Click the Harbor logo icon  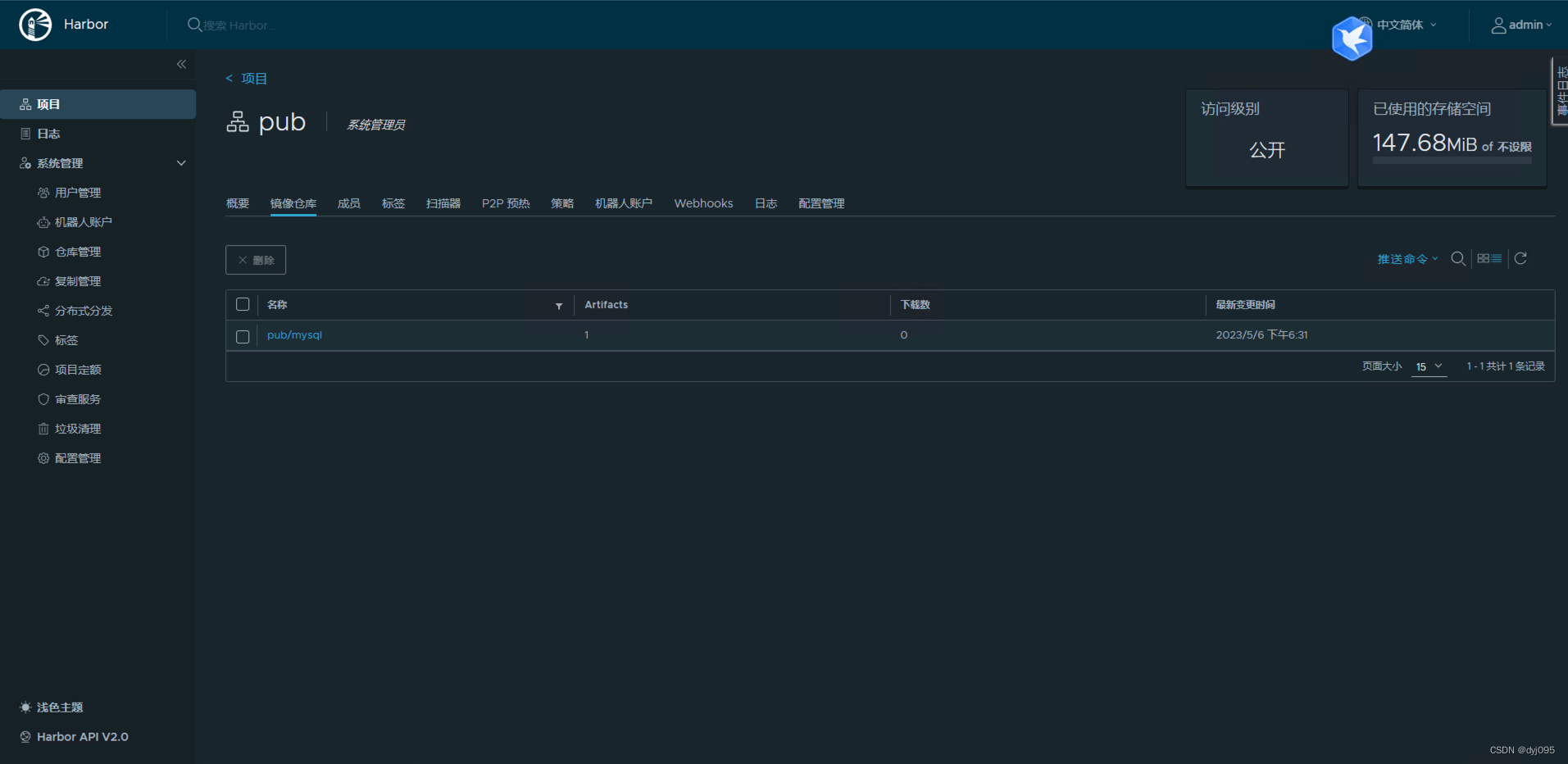(35, 25)
